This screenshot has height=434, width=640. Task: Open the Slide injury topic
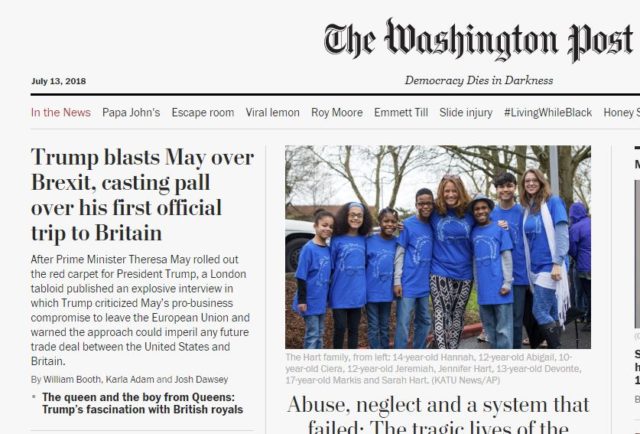click(466, 112)
